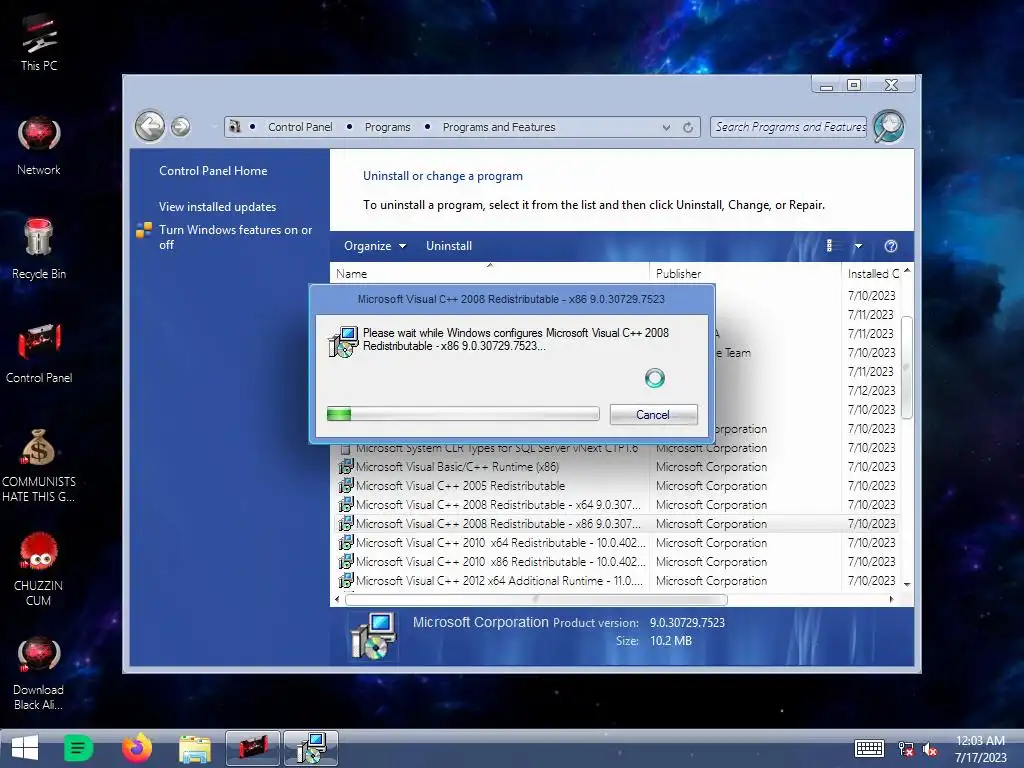Screen dimensions: 1024x768
Task: Click the Windows Start button
Action: pos(25,748)
